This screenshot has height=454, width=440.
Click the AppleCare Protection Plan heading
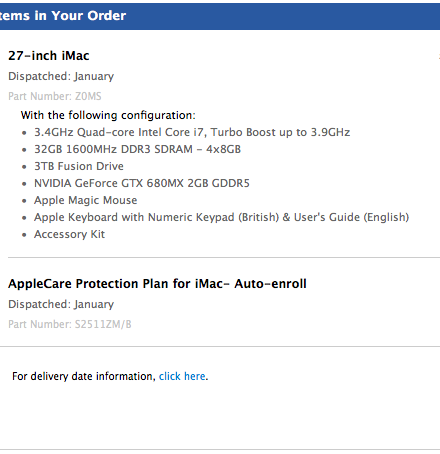pyautogui.click(x=157, y=284)
